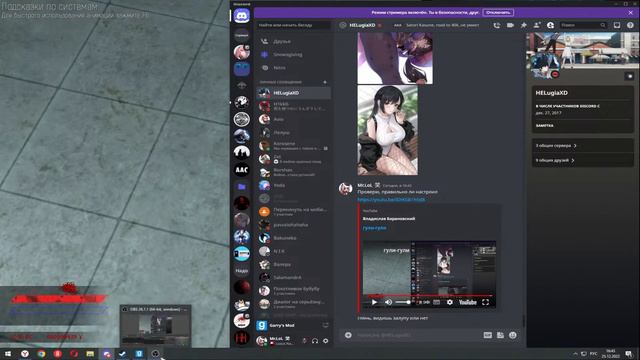Attach a file plus icon
Image resolution: width=640 pixels, height=360 pixels.
[348, 335]
